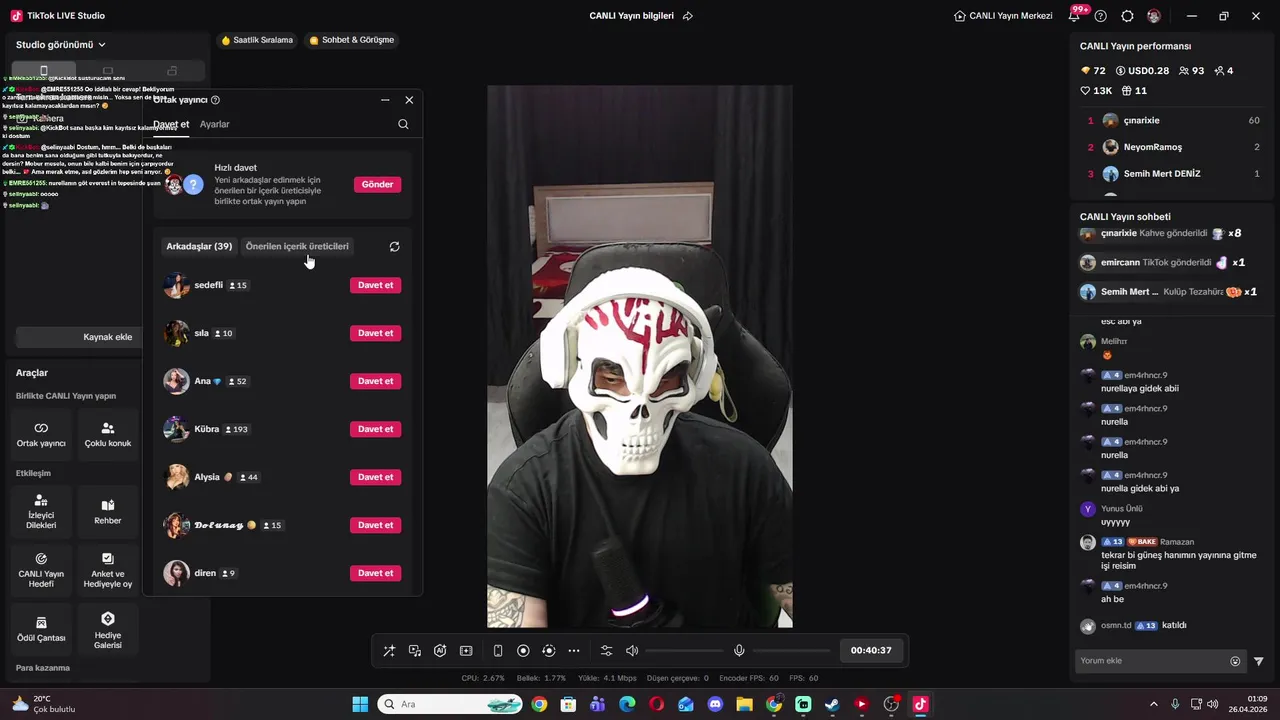Mute the speaker volume icon
Screen dimensions: 1280x720
[x=632, y=651]
